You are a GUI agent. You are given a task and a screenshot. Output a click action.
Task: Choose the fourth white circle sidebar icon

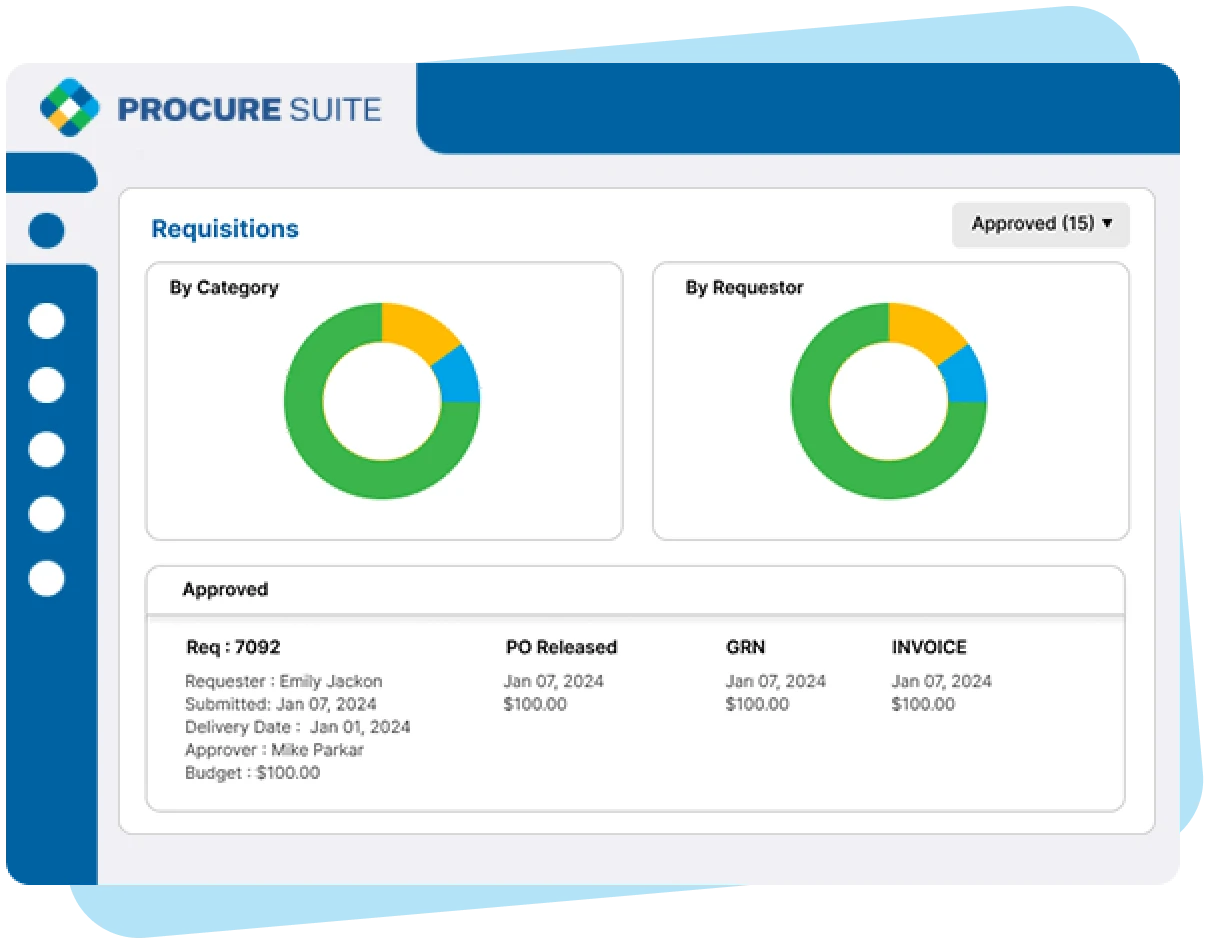pyautogui.click(x=46, y=514)
